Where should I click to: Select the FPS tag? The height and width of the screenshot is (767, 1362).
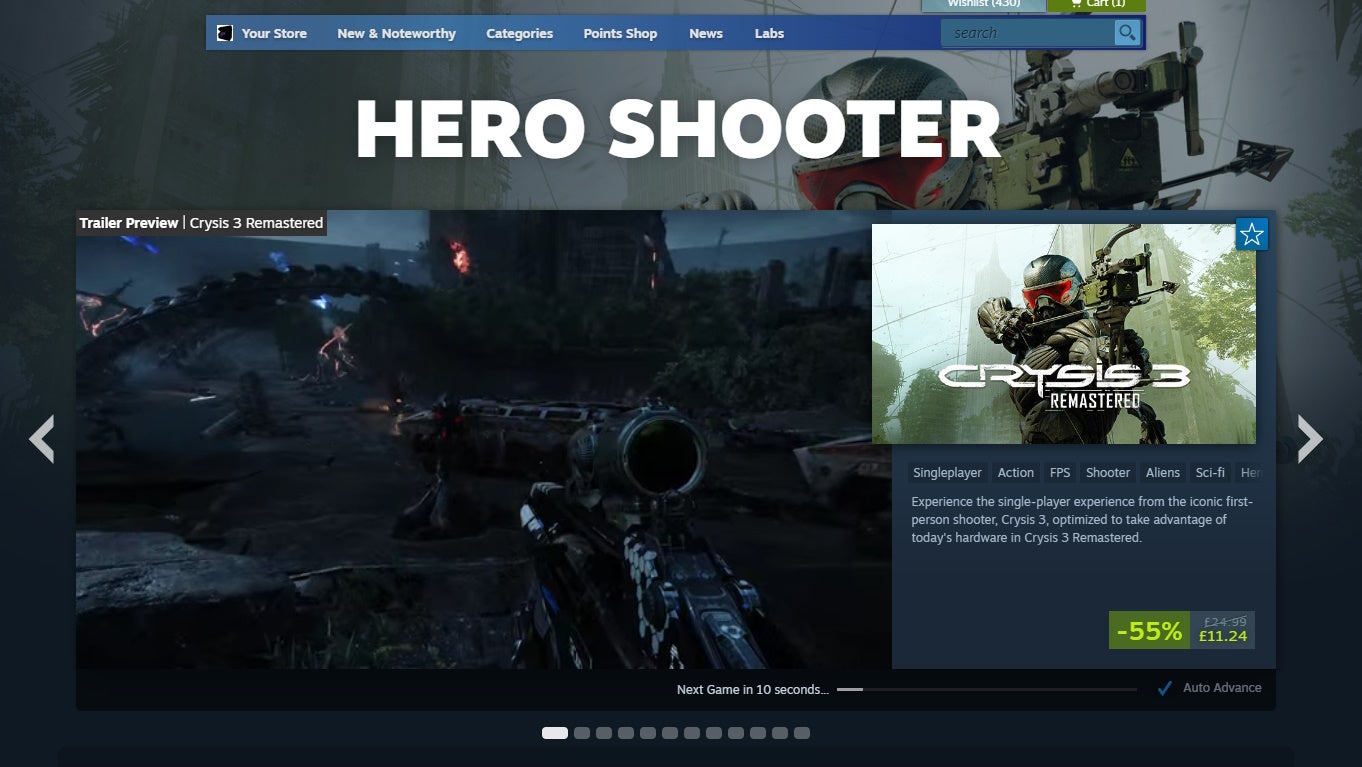[1059, 472]
